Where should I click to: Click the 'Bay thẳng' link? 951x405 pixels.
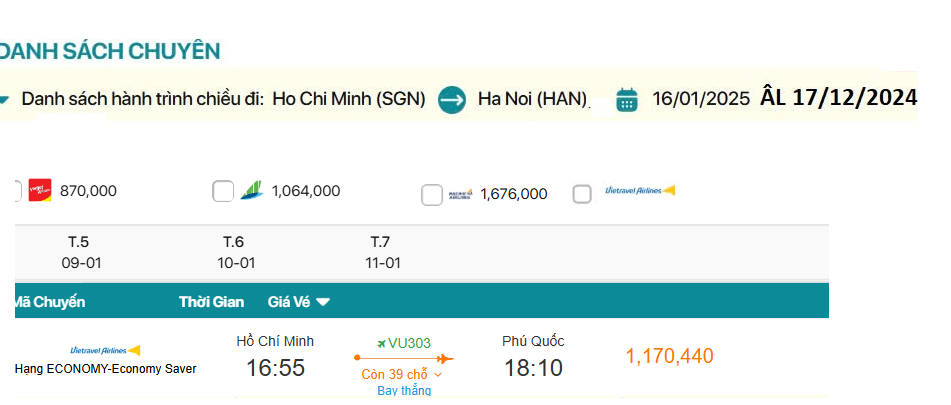404,390
